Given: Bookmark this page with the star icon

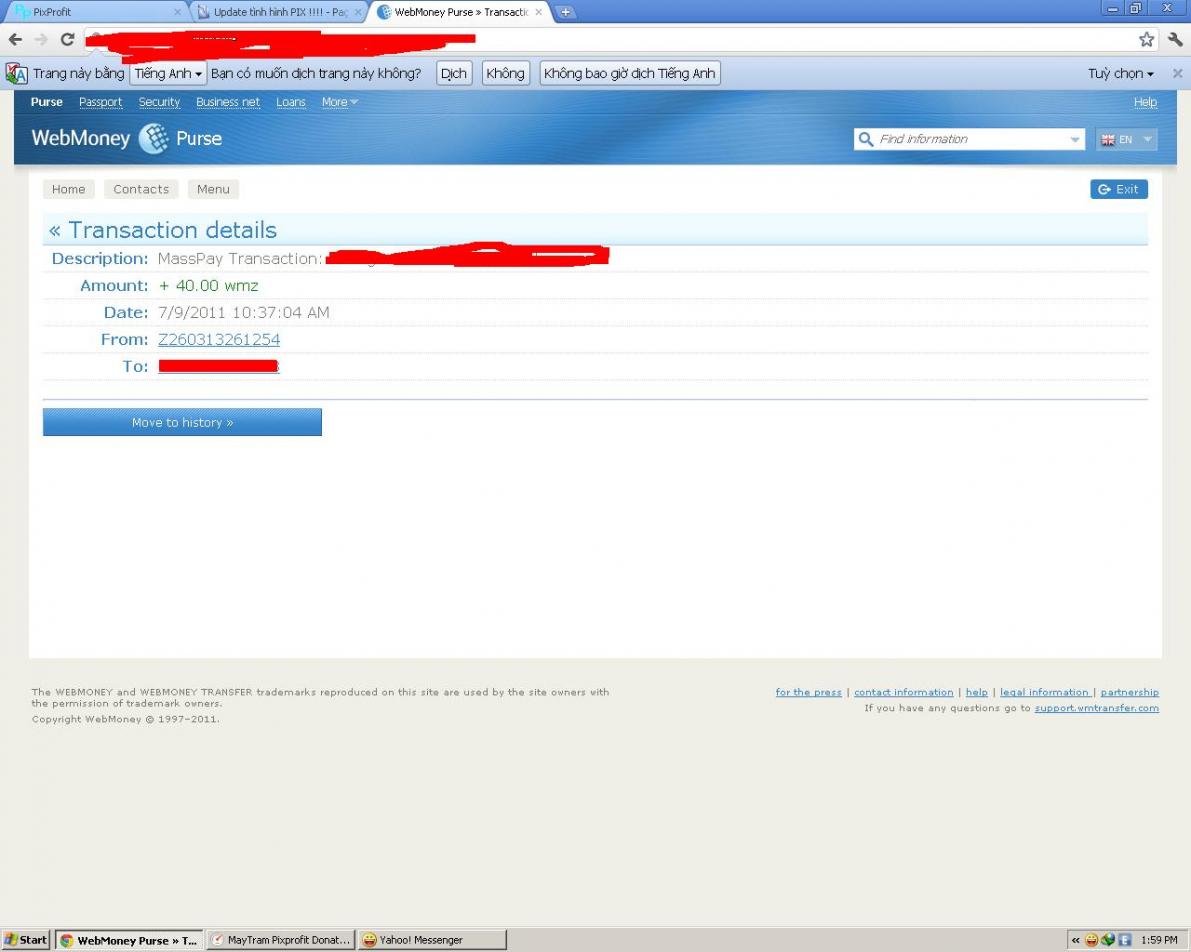Looking at the screenshot, I should (x=1146, y=40).
